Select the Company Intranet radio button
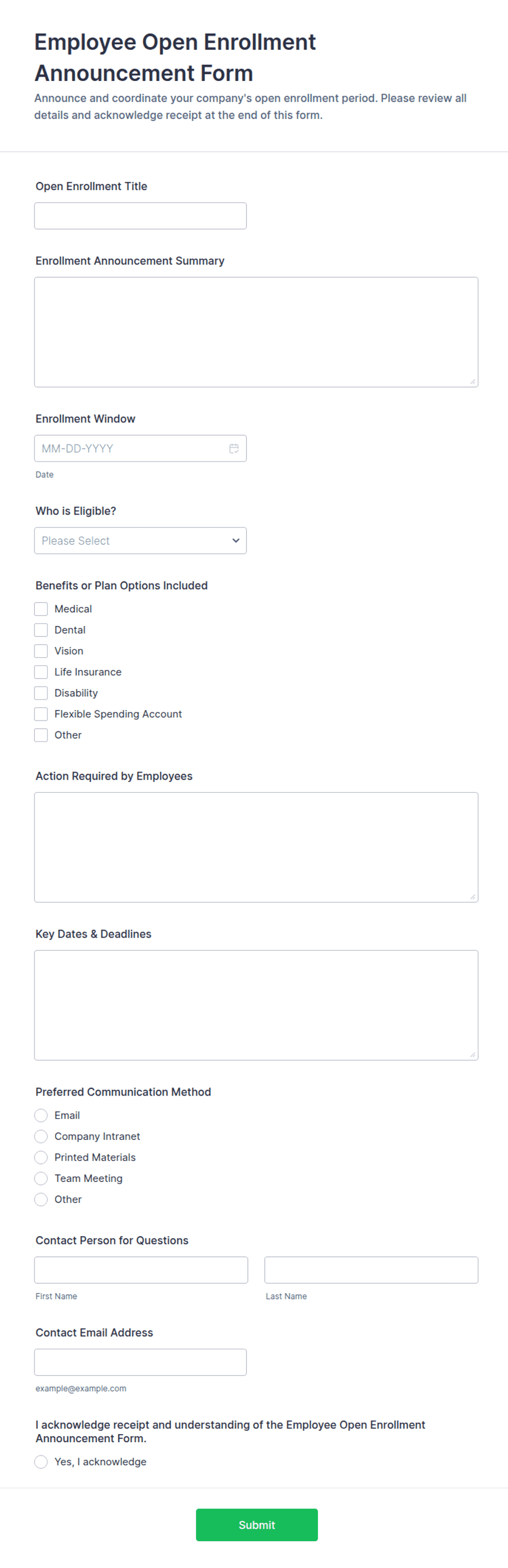This screenshot has width=508, height=1568. pyautogui.click(x=41, y=1137)
